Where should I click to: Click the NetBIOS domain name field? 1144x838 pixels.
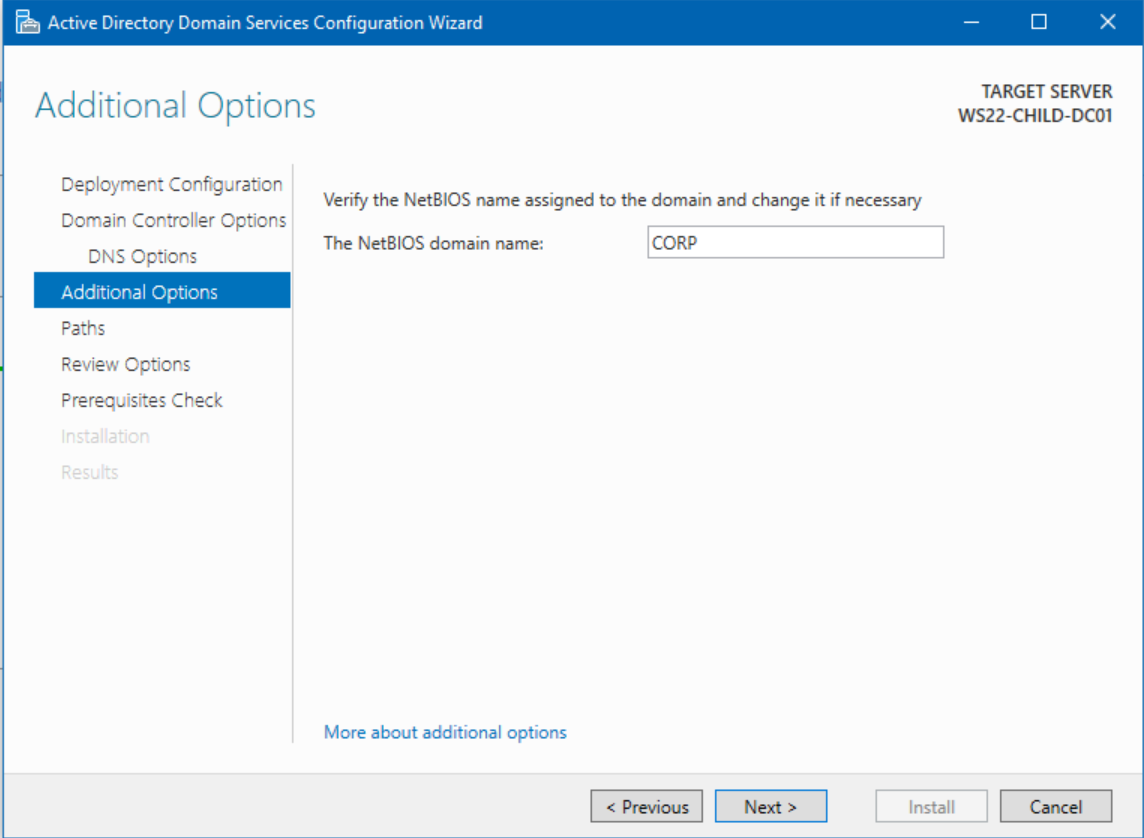click(x=795, y=242)
